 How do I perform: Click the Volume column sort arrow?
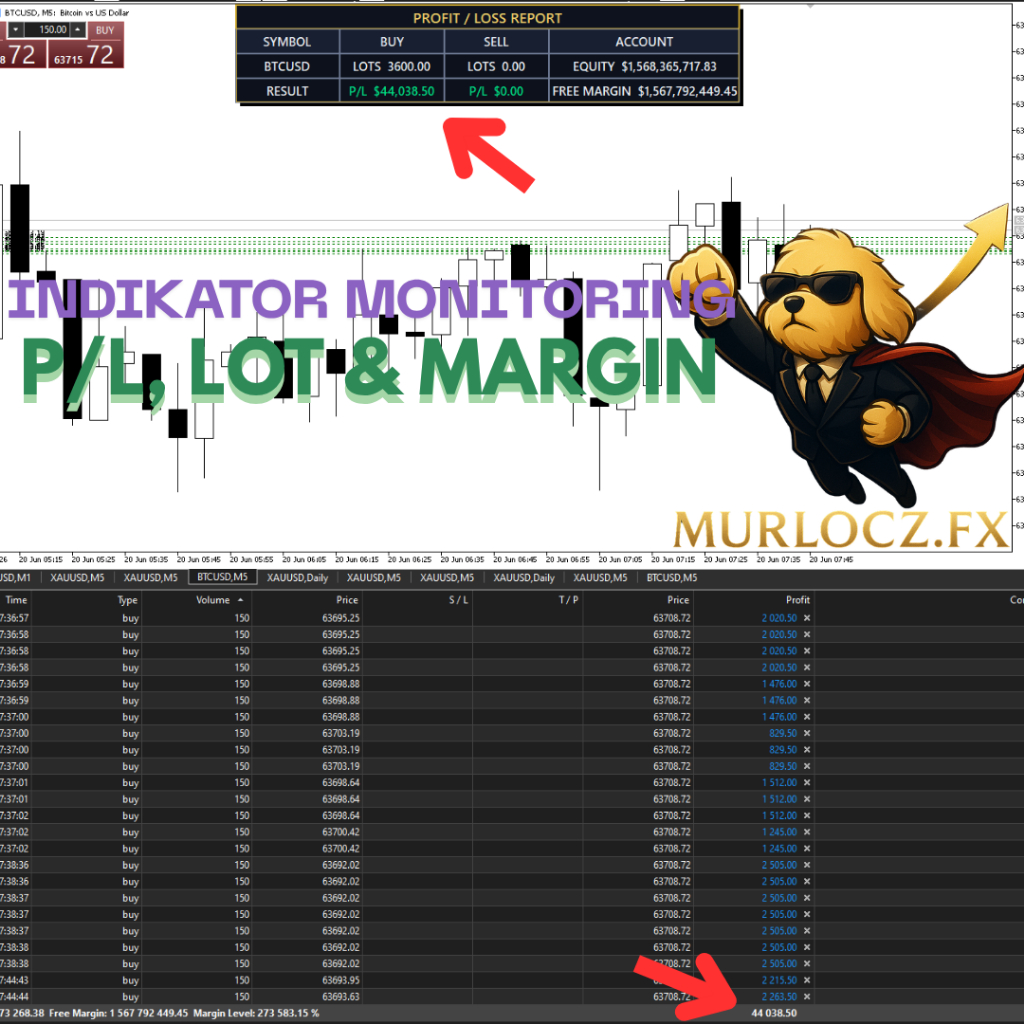(240, 600)
